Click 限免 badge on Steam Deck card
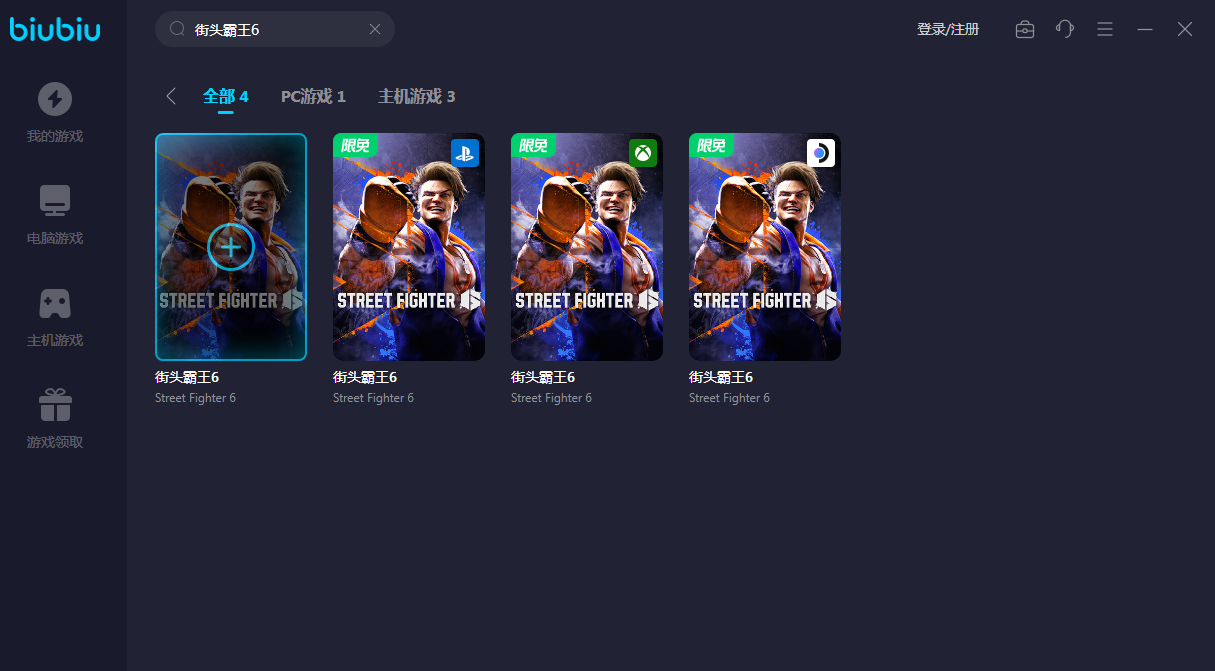 [x=711, y=145]
